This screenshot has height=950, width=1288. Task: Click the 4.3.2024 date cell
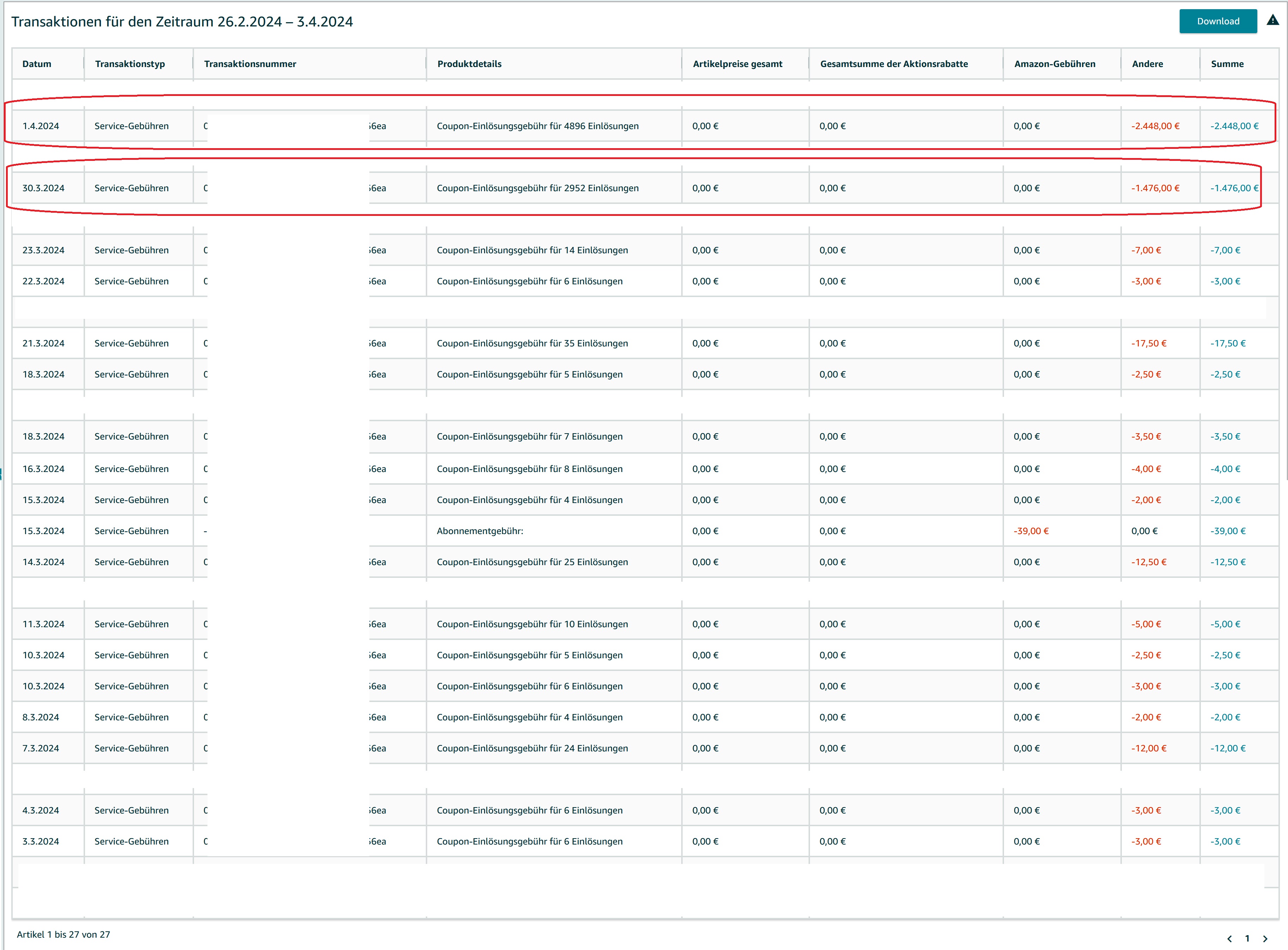(40, 810)
